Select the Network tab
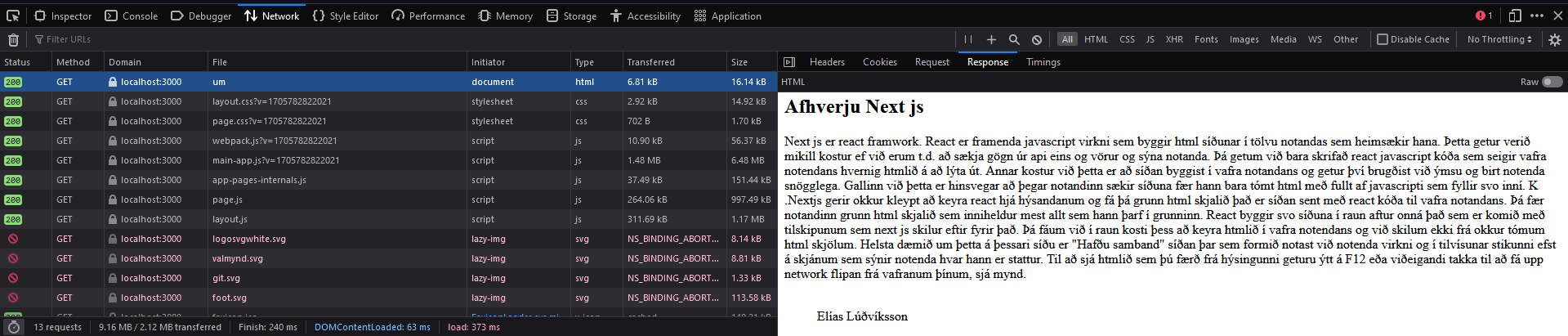Viewport: 1568px width, 336px height. pos(272,16)
